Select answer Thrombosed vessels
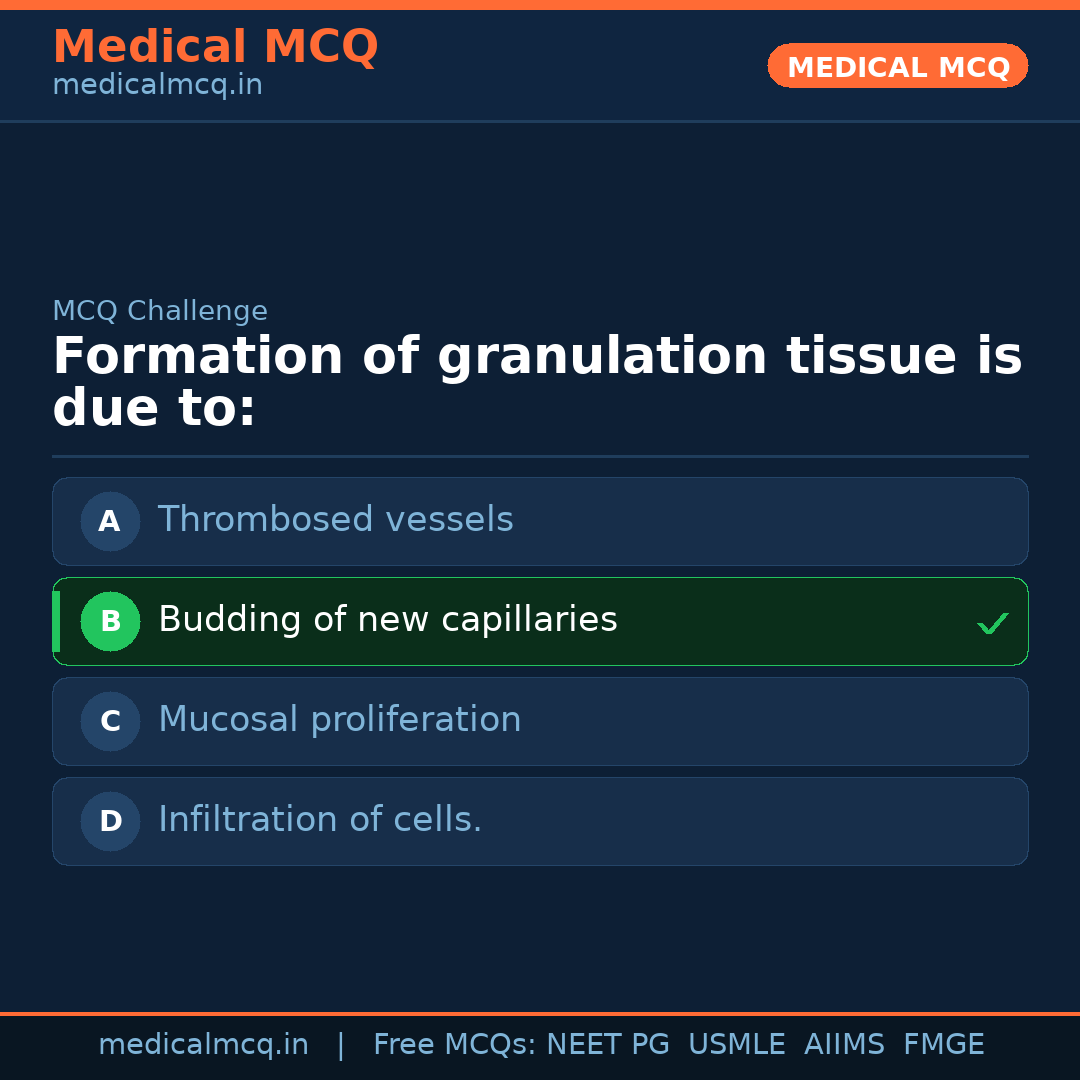The width and height of the screenshot is (1080, 1080). tap(335, 520)
